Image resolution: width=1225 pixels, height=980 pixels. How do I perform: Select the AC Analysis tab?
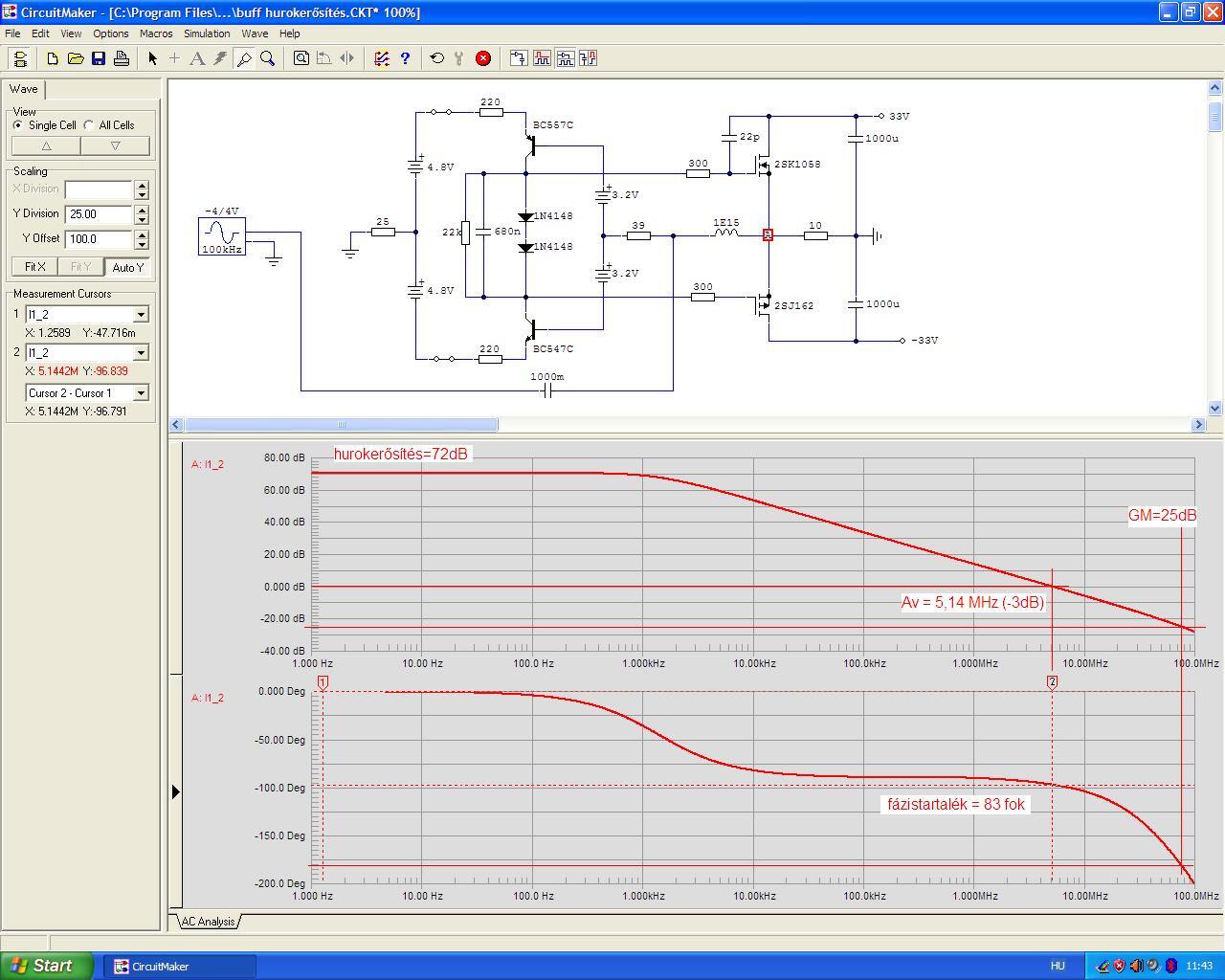tap(208, 922)
